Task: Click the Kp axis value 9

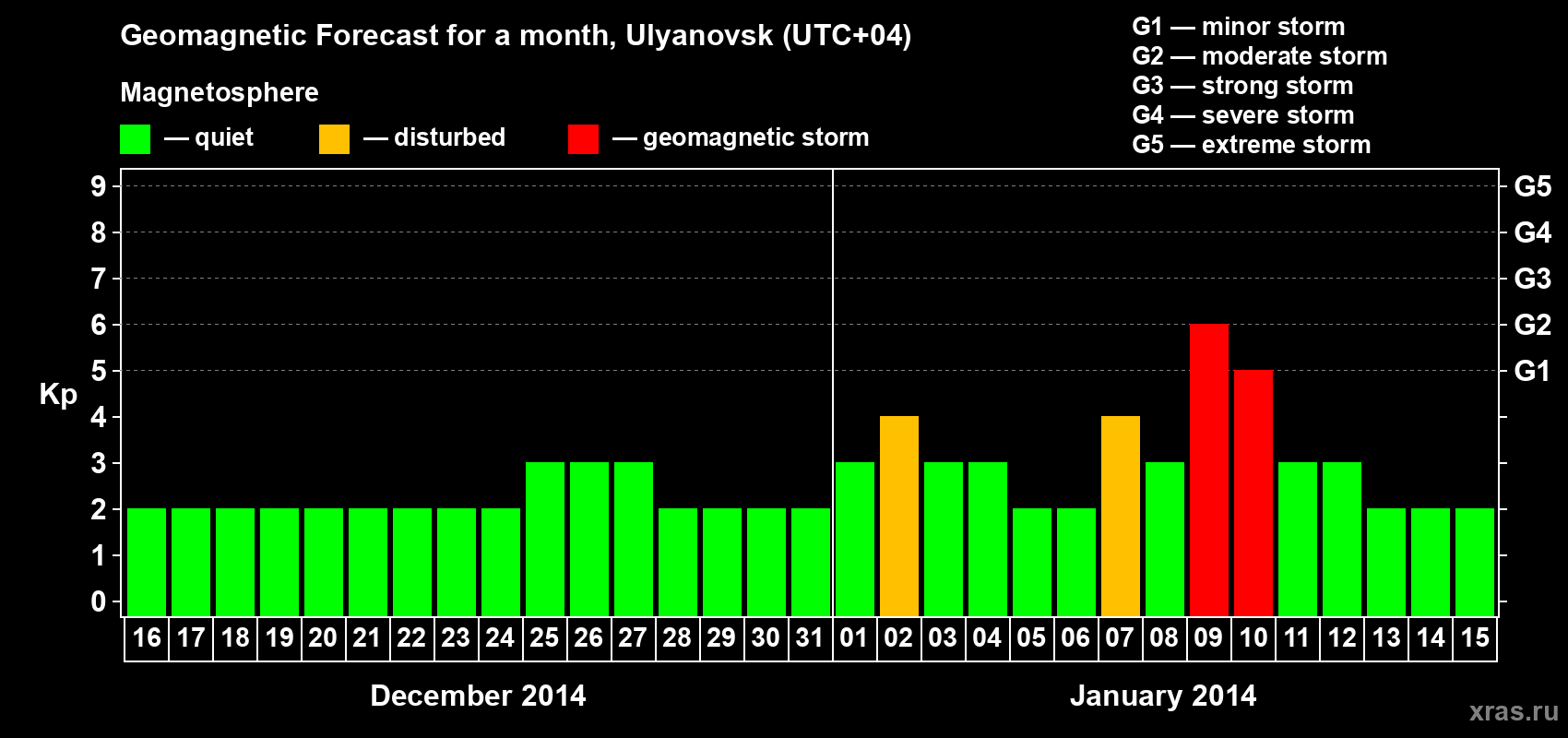Action: pos(99,187)
